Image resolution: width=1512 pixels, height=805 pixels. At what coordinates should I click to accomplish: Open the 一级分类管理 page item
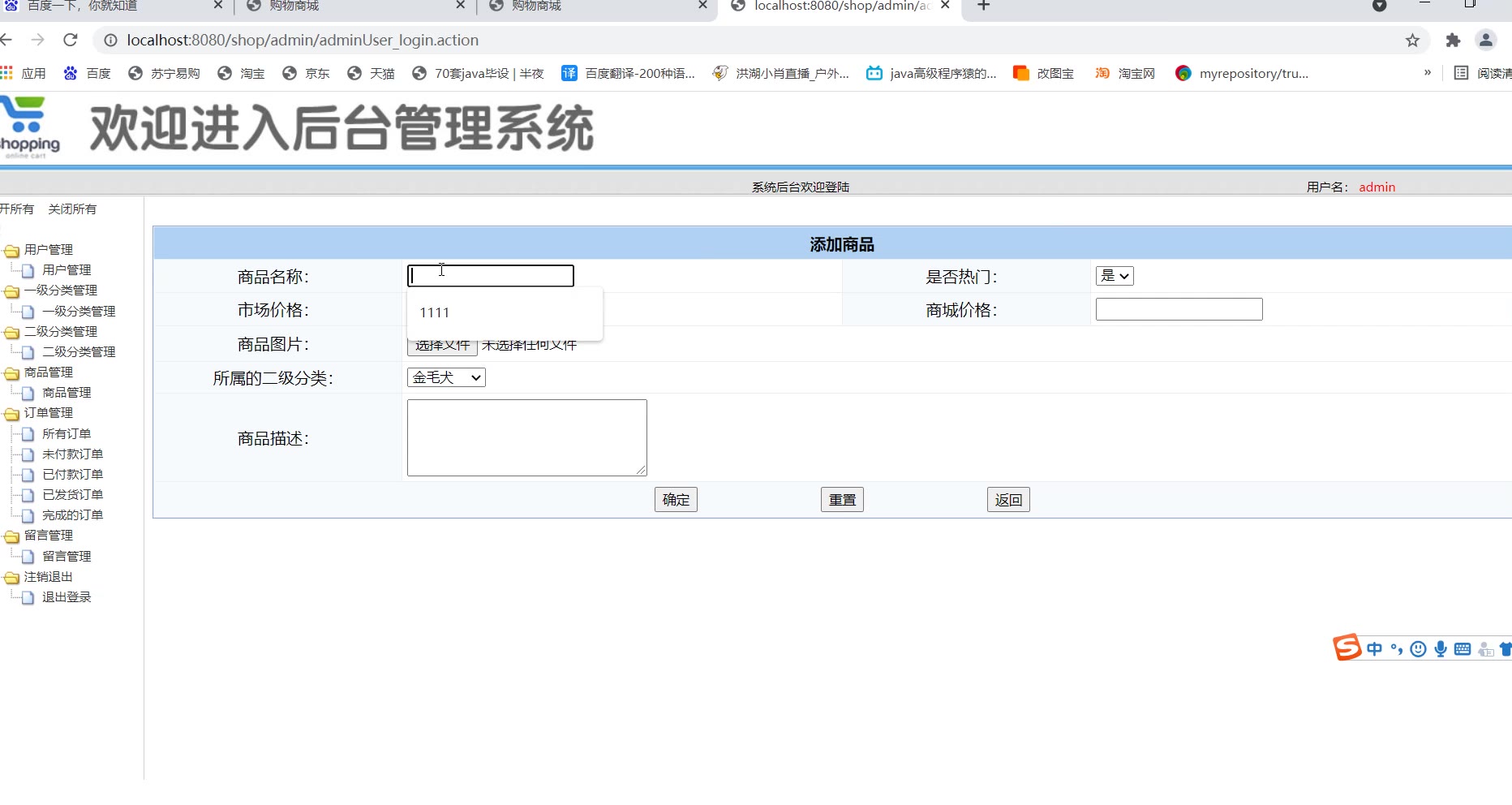78,312
